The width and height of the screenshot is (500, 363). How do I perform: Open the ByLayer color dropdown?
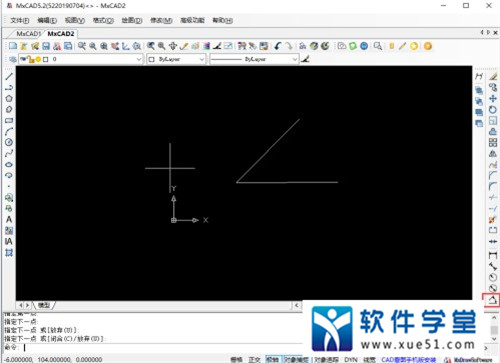pyautogui.click(x=176, y=59)
